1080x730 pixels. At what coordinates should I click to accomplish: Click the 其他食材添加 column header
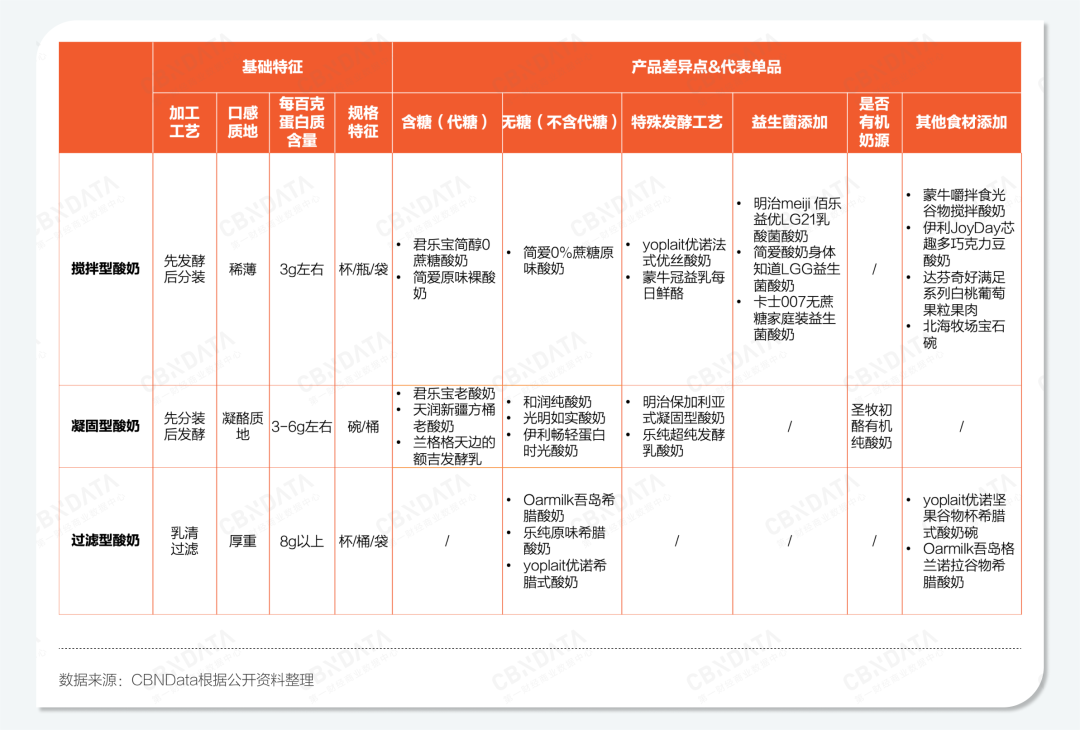click(x=961, y=122)
